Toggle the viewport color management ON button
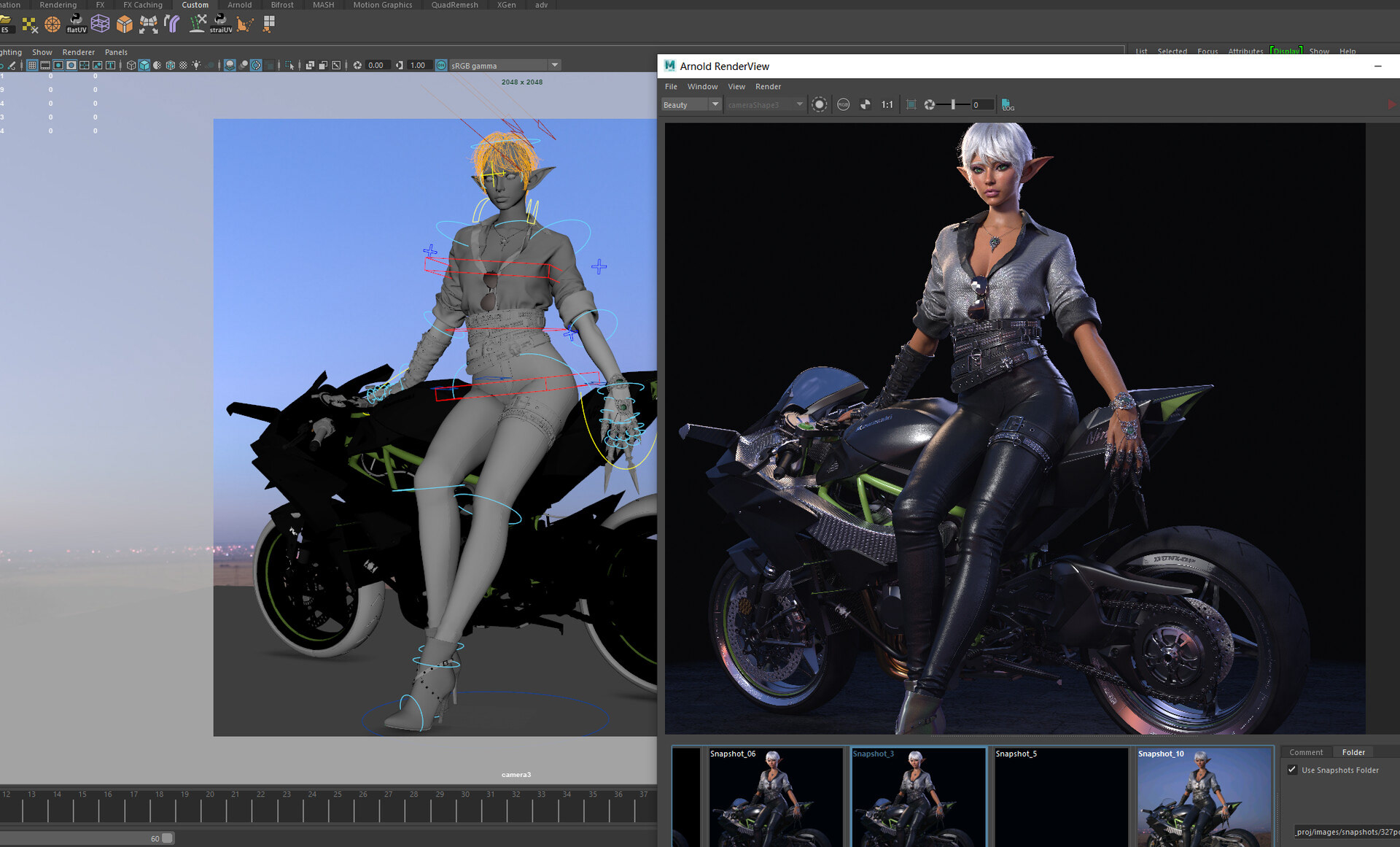This screenshot has width=1400, height=847. pos(441,66)
